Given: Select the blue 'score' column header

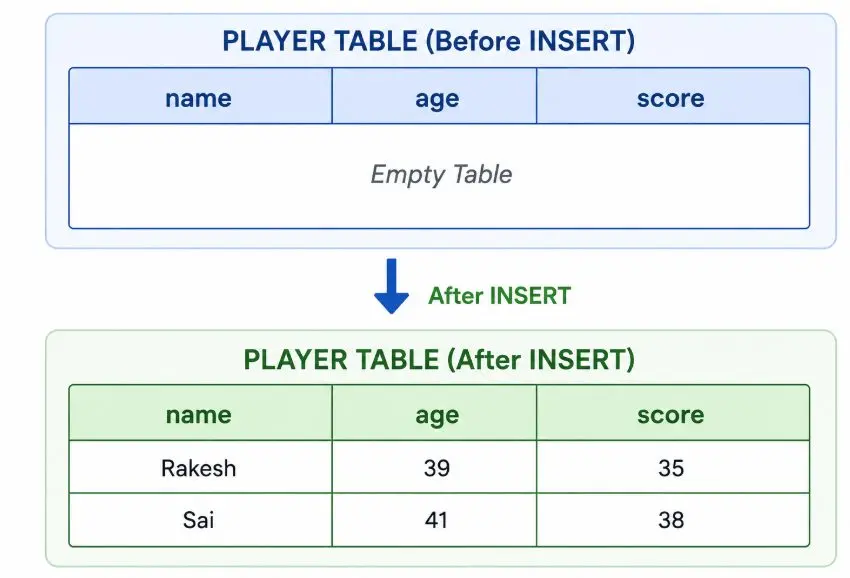Looking at the screenshot, I should click(673, 96).
